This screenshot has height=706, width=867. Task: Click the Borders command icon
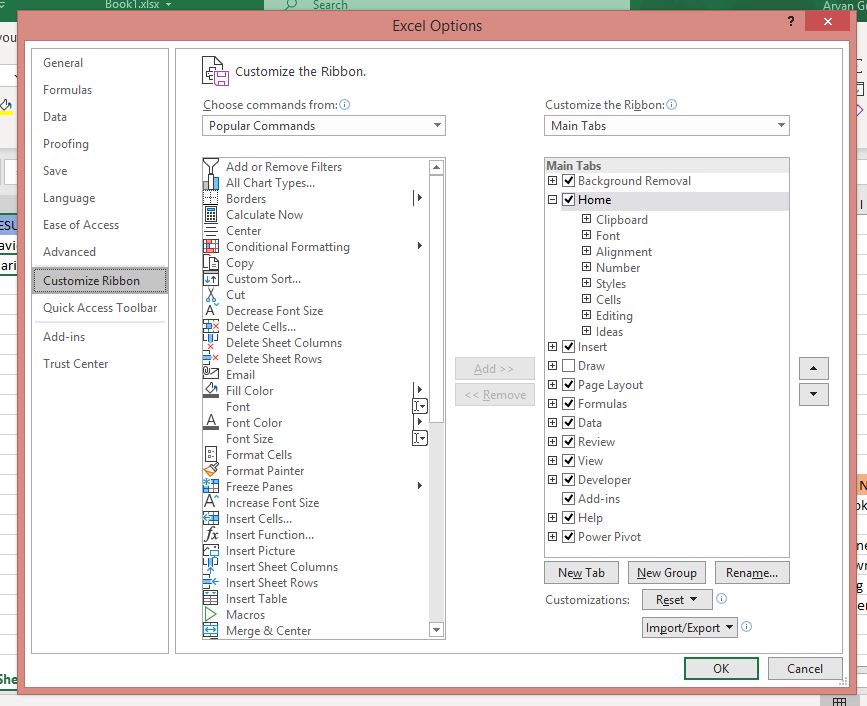[x=211, y=198]
